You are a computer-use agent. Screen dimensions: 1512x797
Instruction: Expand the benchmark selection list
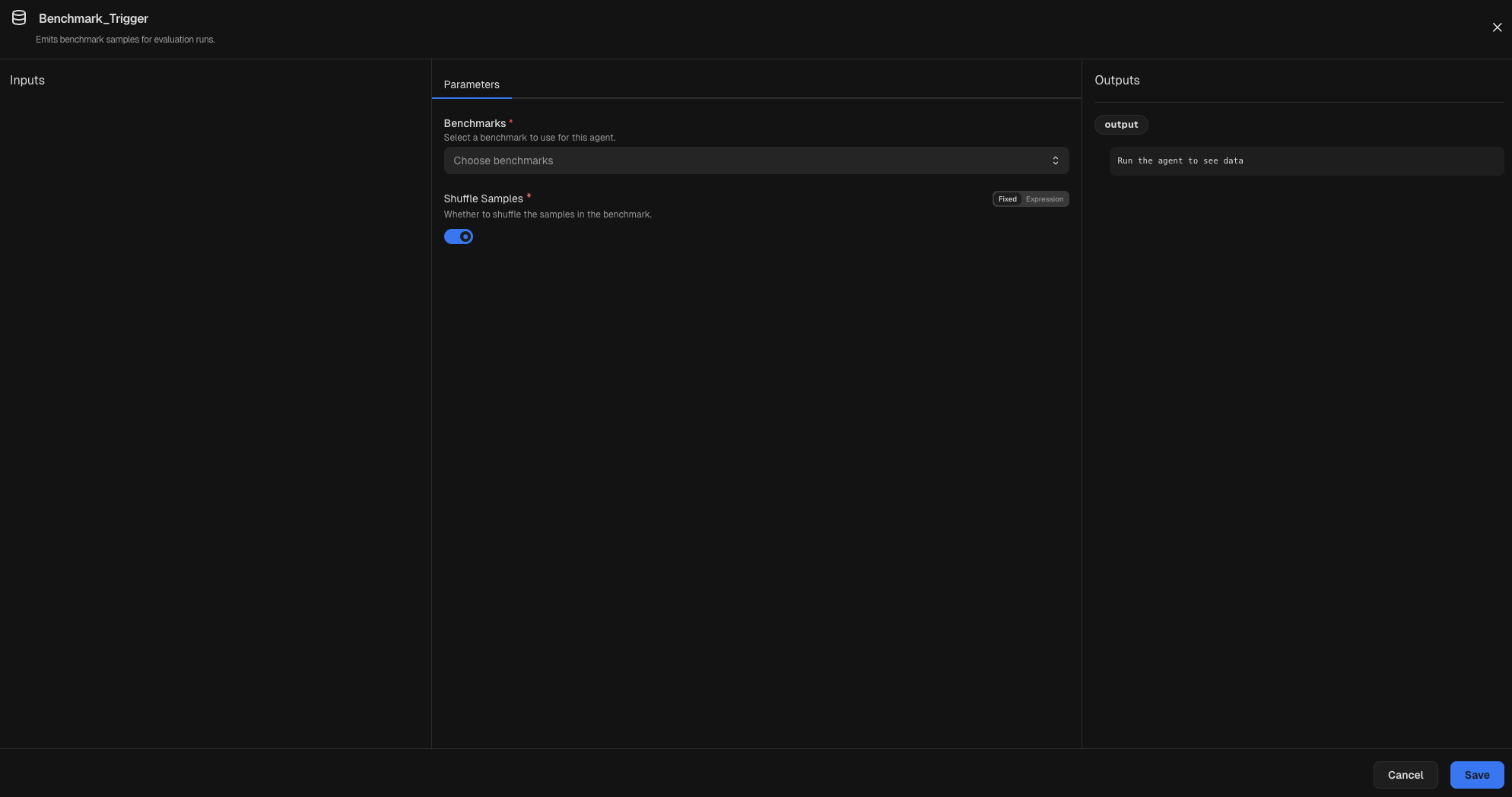click(755, 160)
